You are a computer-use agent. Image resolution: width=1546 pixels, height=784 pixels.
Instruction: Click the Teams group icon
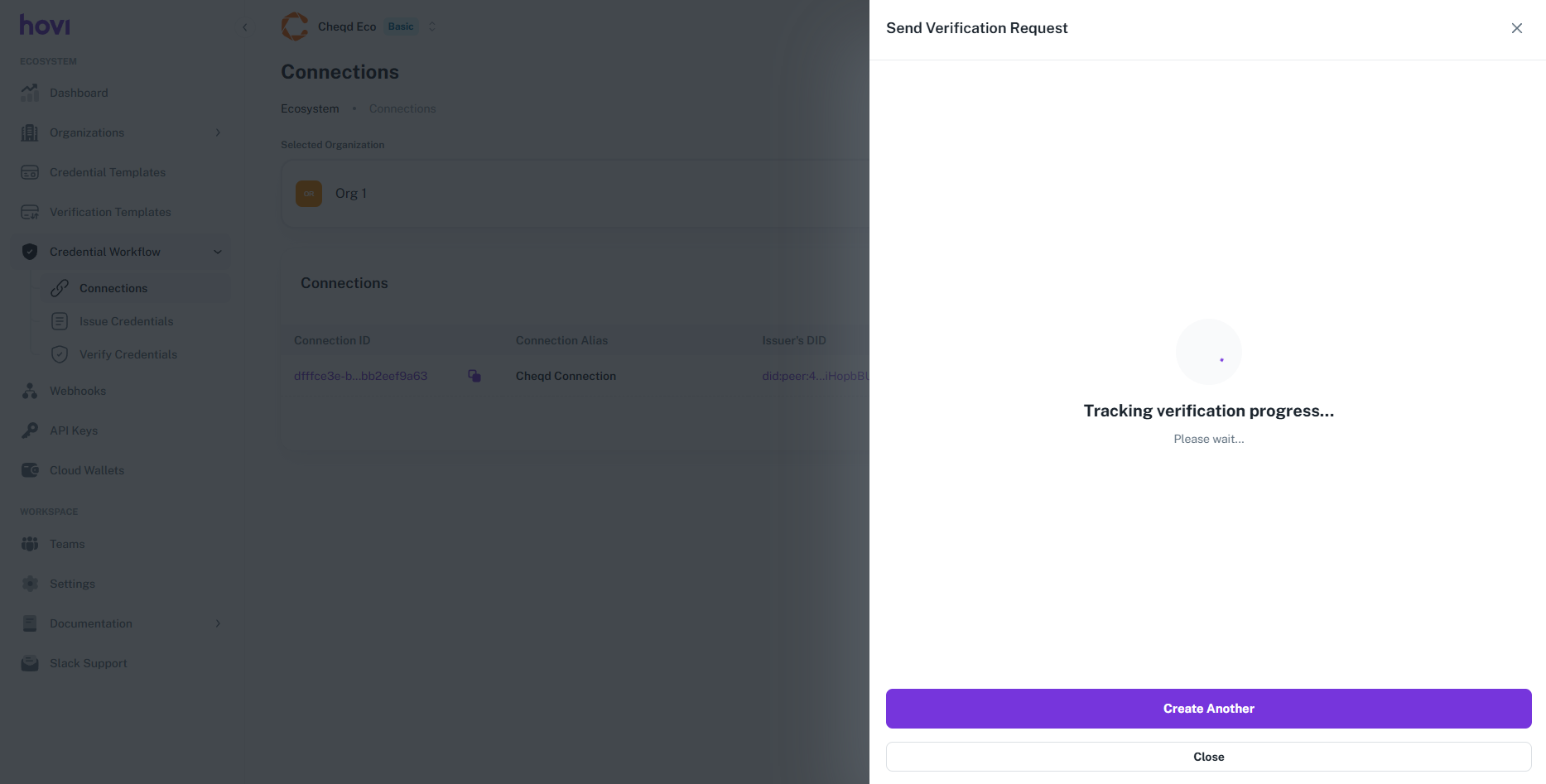click(30, 544)
